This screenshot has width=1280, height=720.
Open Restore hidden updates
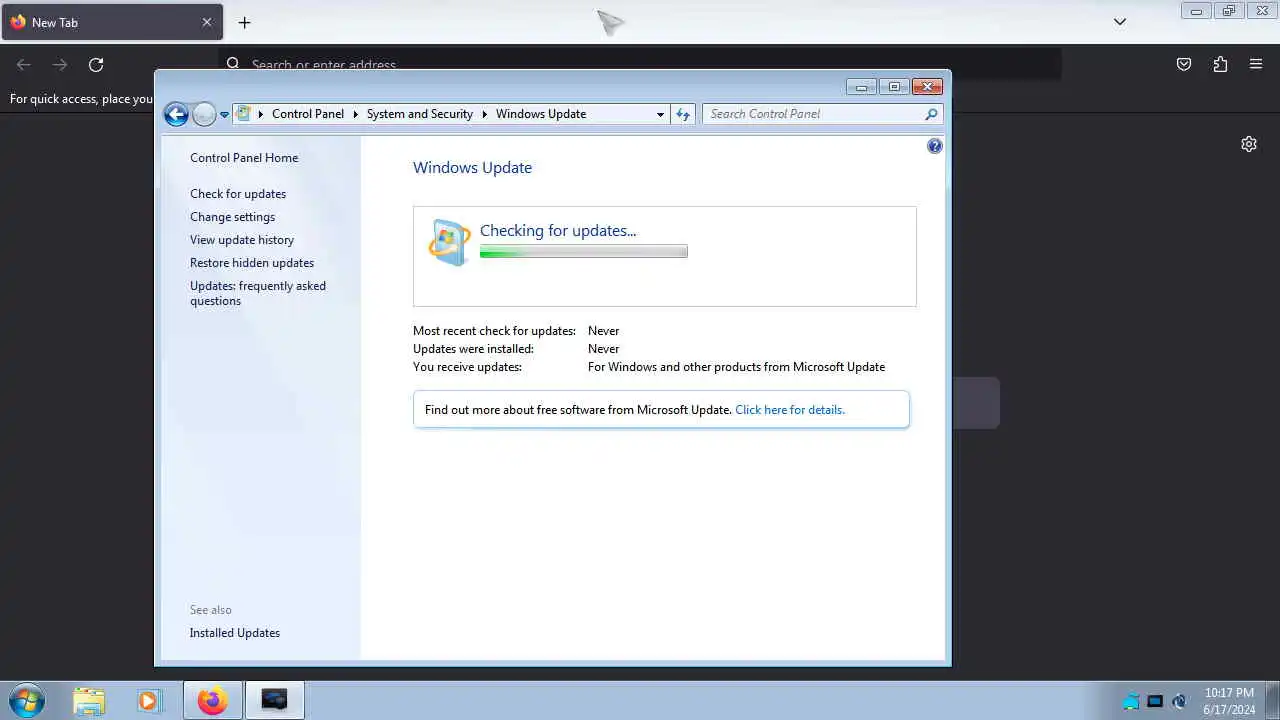click(x=252, y=263)
